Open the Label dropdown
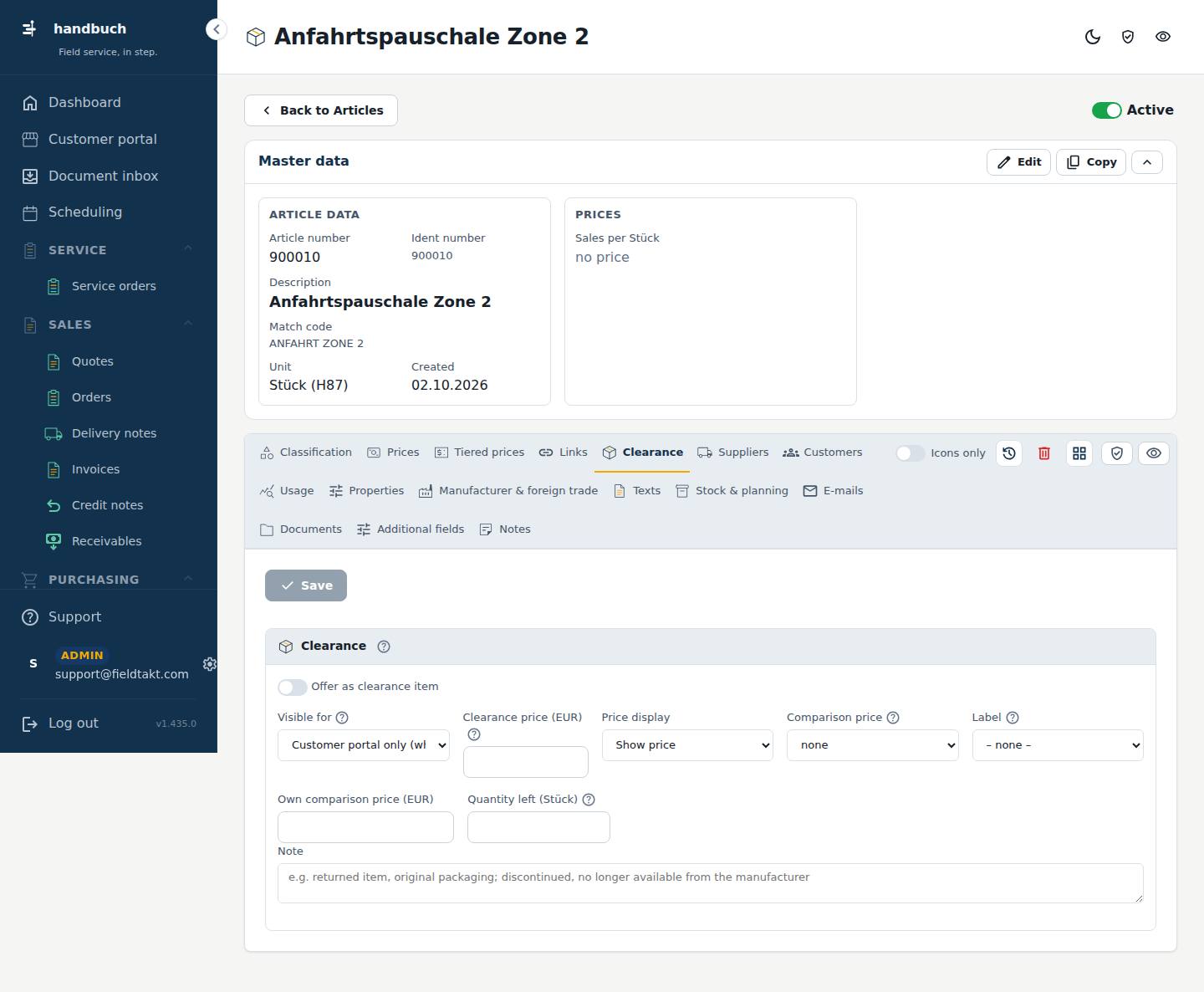The image size is (1204, 992). tap(1058, 745)
